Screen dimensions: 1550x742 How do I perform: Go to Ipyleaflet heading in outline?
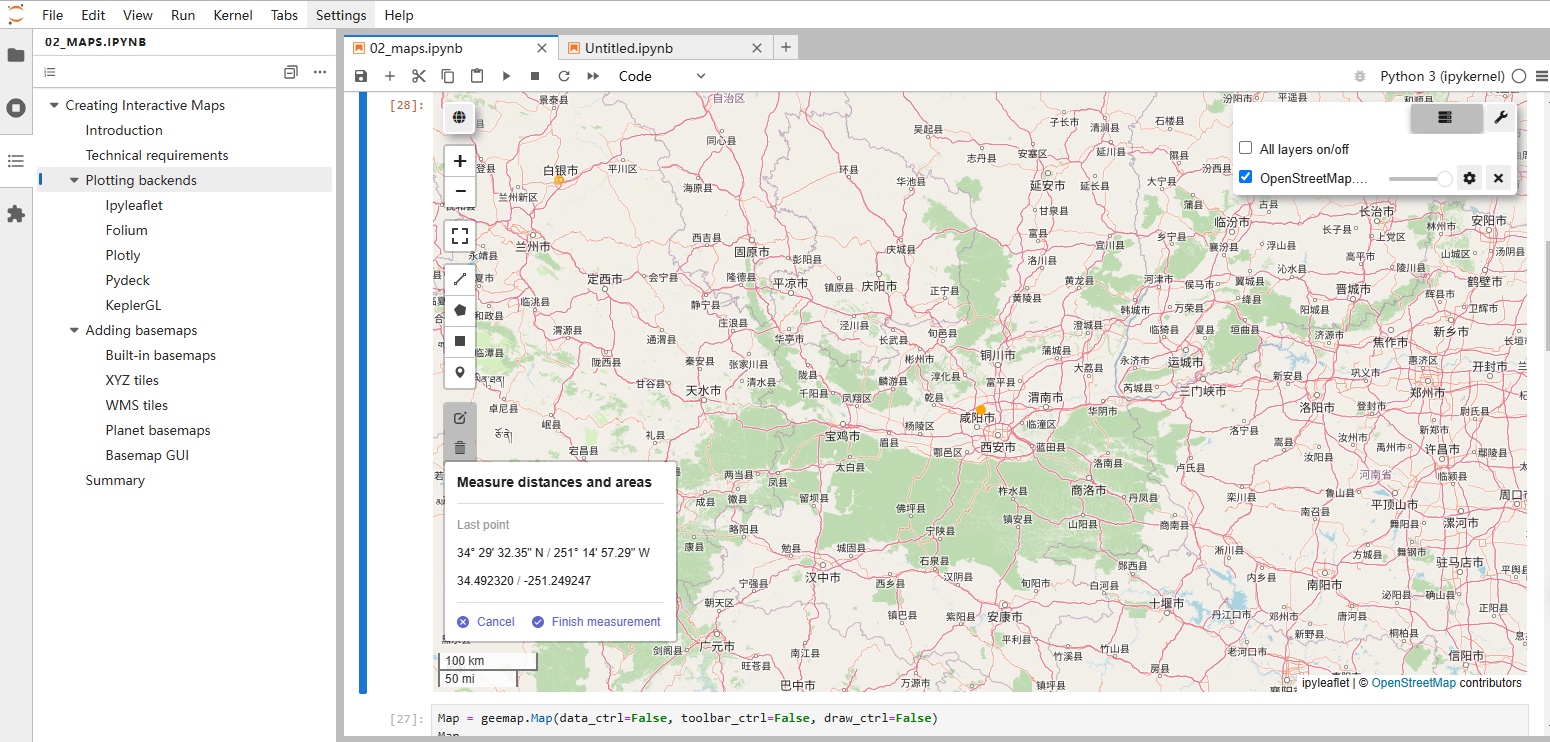pyautogui.click(x=134, y=205)
